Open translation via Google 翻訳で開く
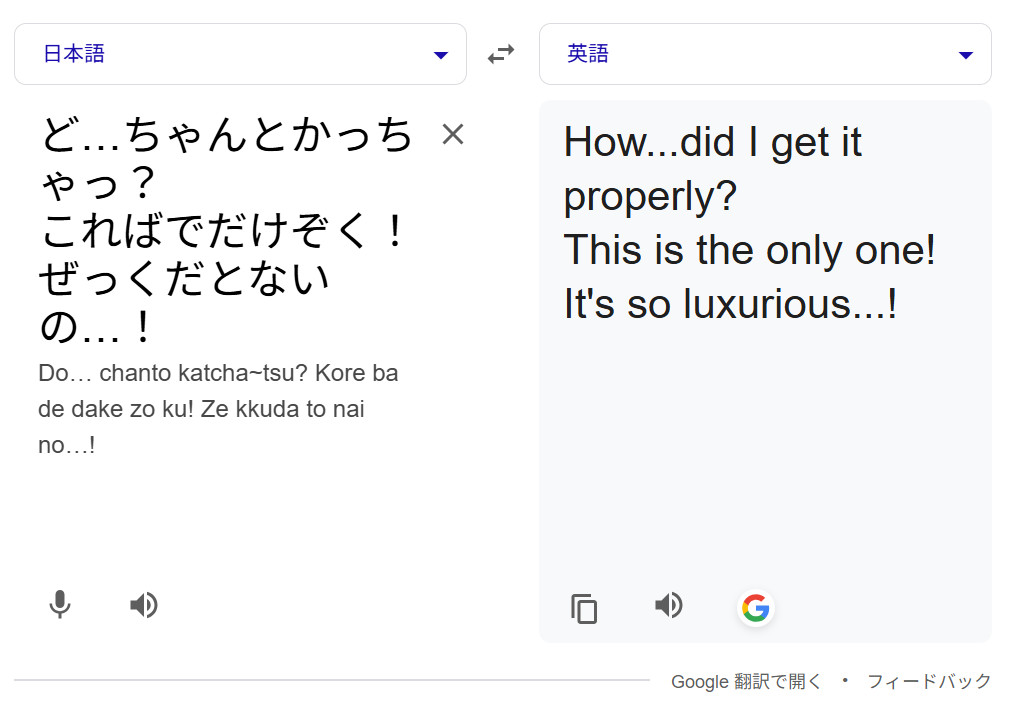The width and height of the screenshot is (1033, 712). pos(746,681)
